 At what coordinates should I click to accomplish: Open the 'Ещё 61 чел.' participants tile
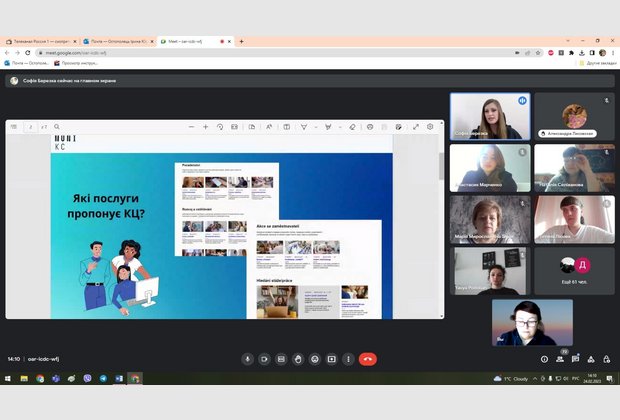pyautogui.click(x=575, y=271)
